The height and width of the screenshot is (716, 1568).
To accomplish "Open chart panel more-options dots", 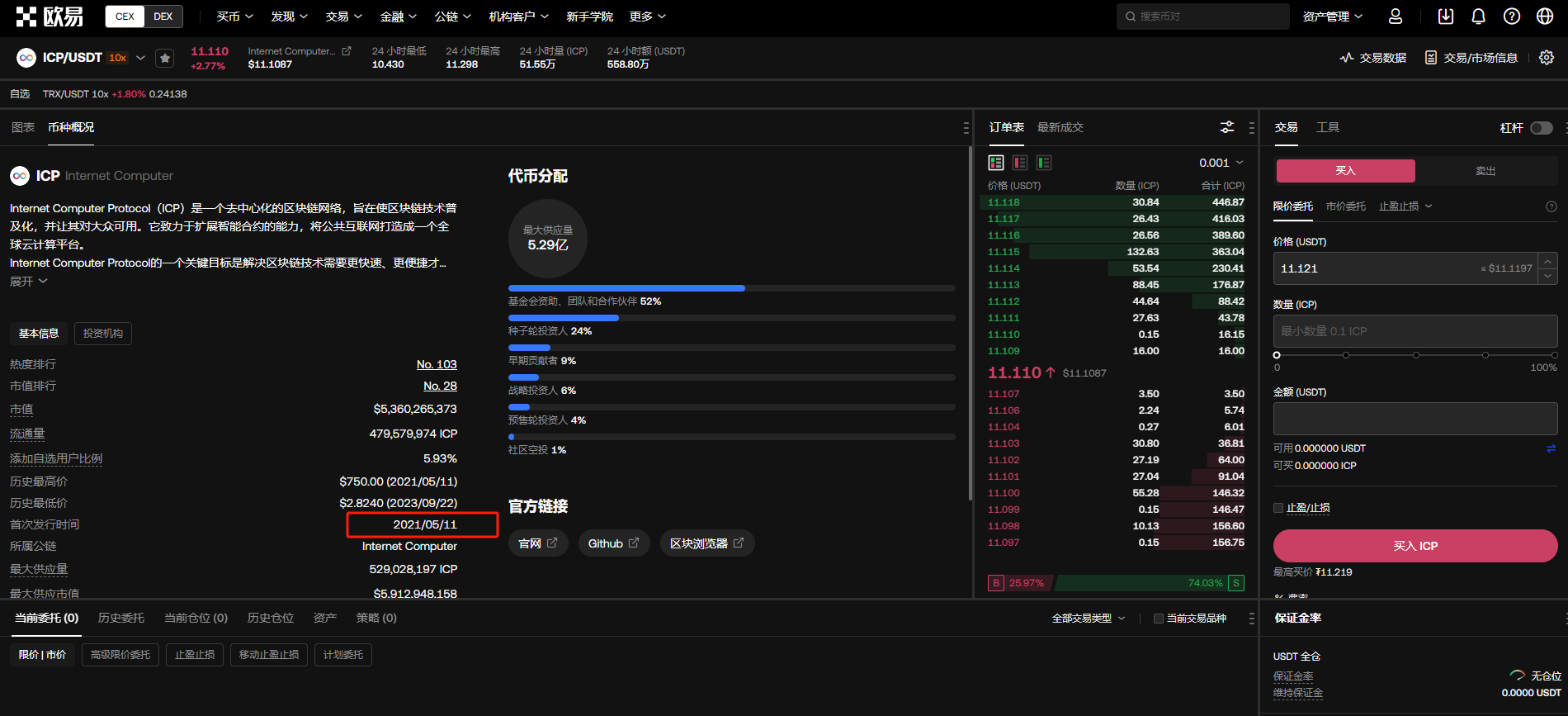I will pos(966,128).
